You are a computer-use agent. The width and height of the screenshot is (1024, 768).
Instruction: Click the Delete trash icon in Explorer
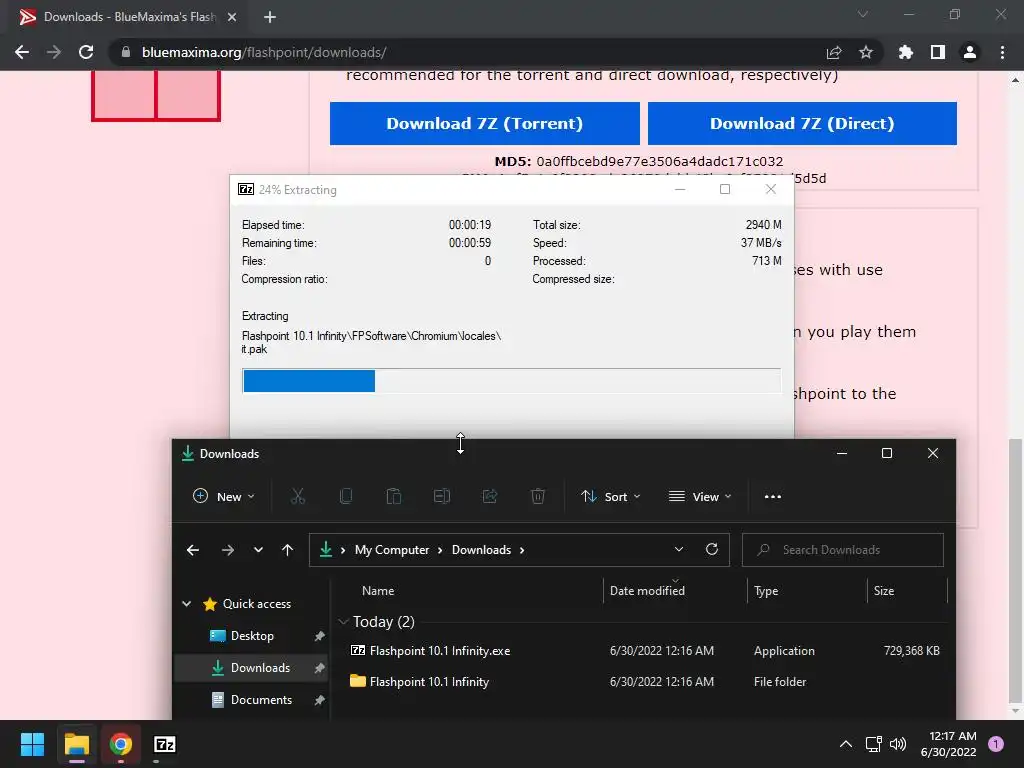tap(537, 496)
